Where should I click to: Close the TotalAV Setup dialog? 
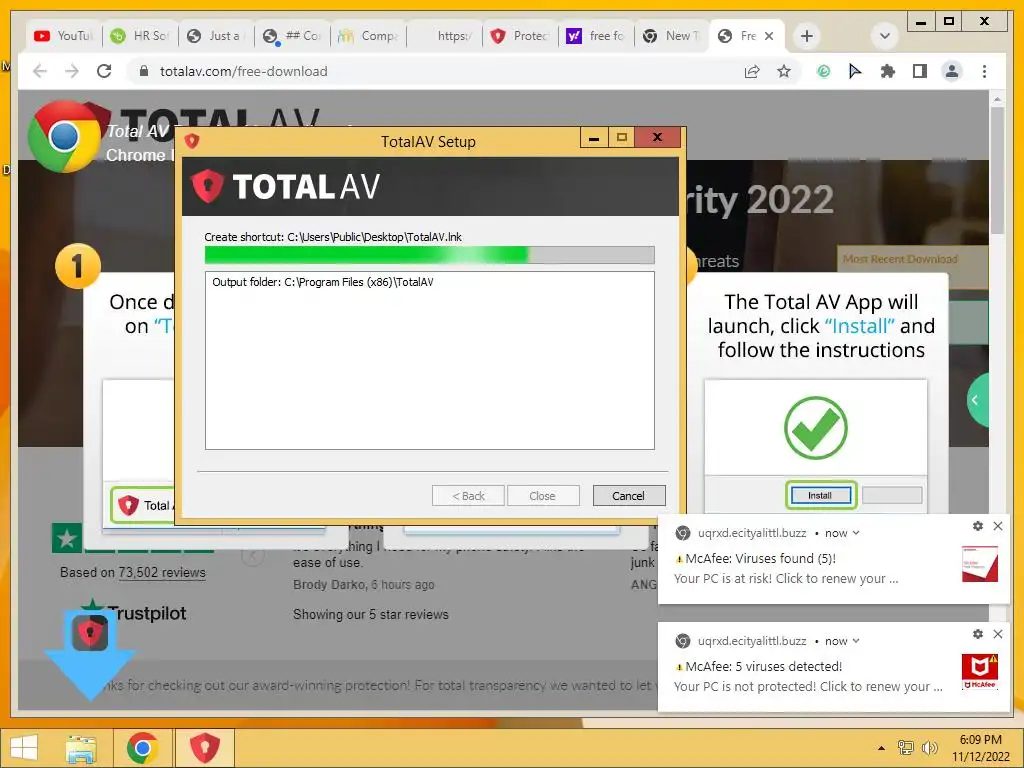pos(658,138)
